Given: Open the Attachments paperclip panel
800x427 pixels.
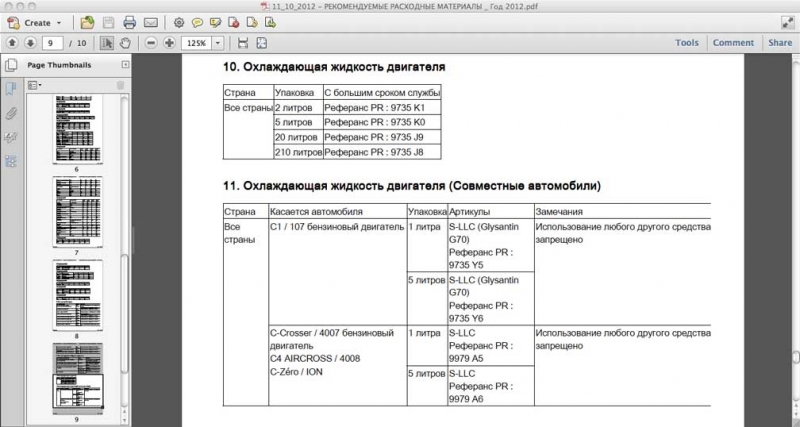Looking at the screenshot, I should 12,113.
